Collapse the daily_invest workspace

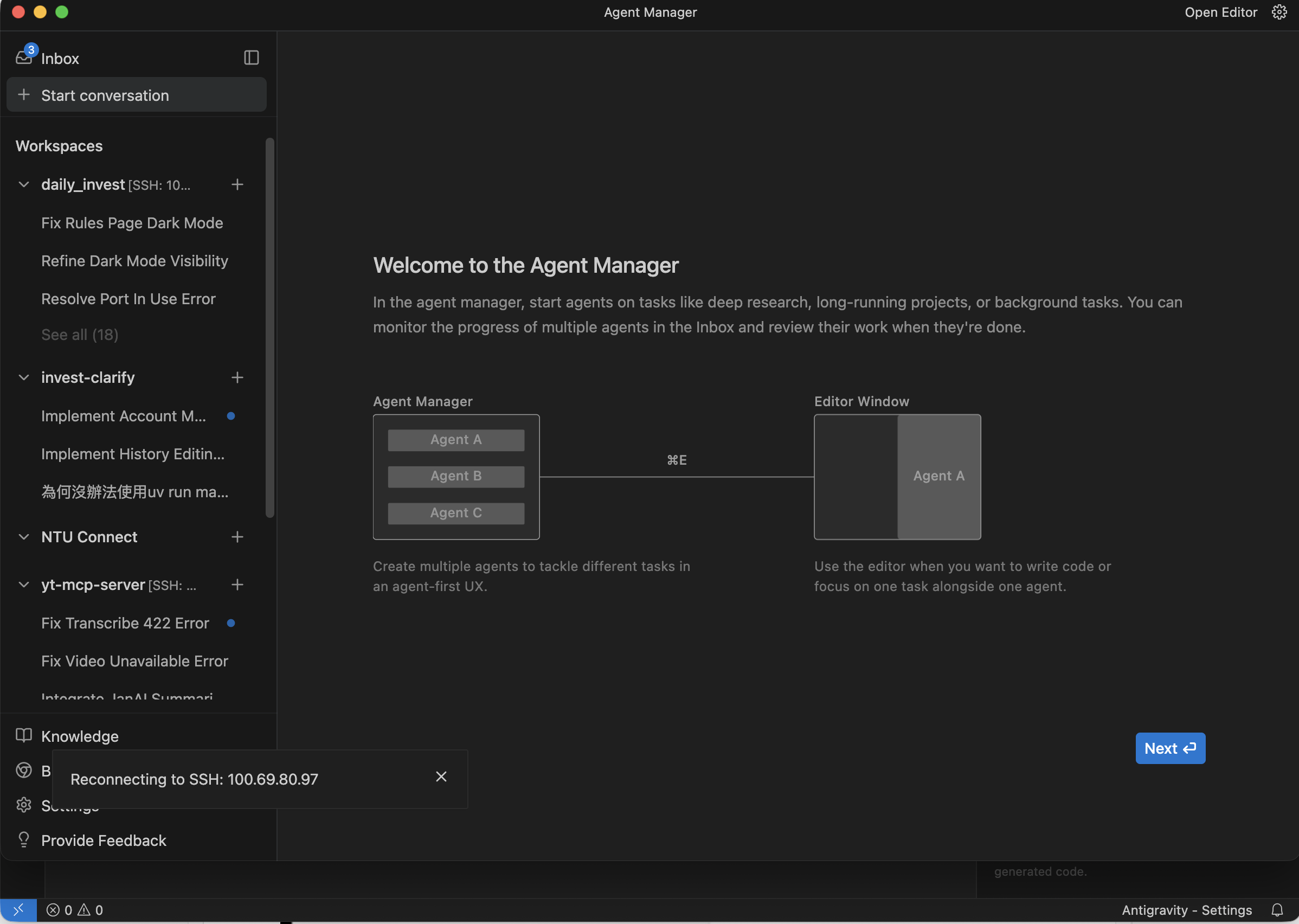click(x=24, y=184)
